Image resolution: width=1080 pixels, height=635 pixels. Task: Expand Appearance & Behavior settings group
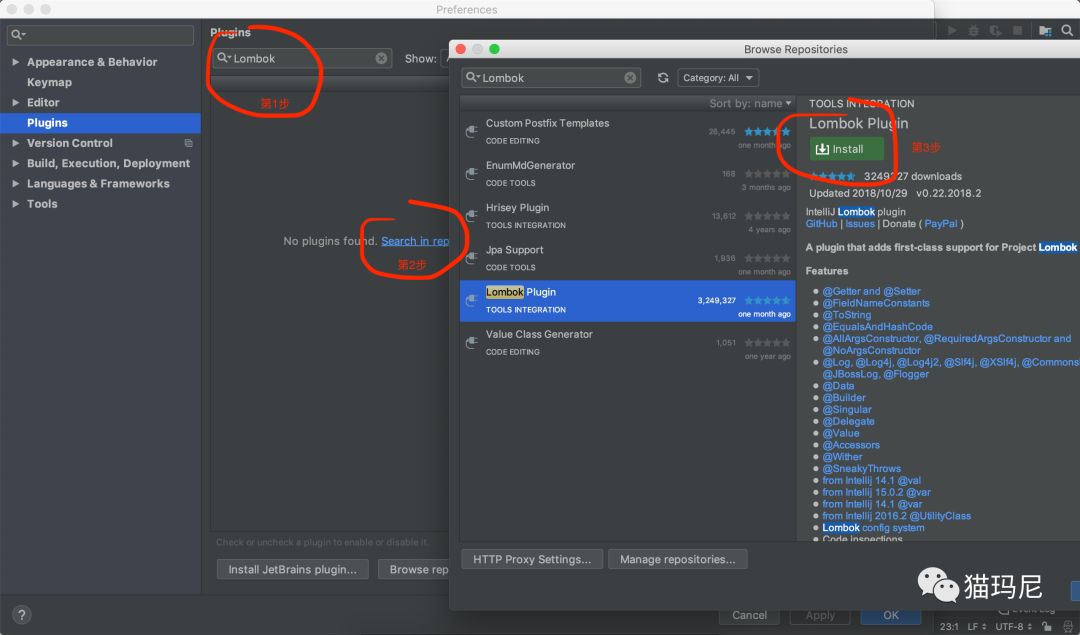[x=15, y=62]
